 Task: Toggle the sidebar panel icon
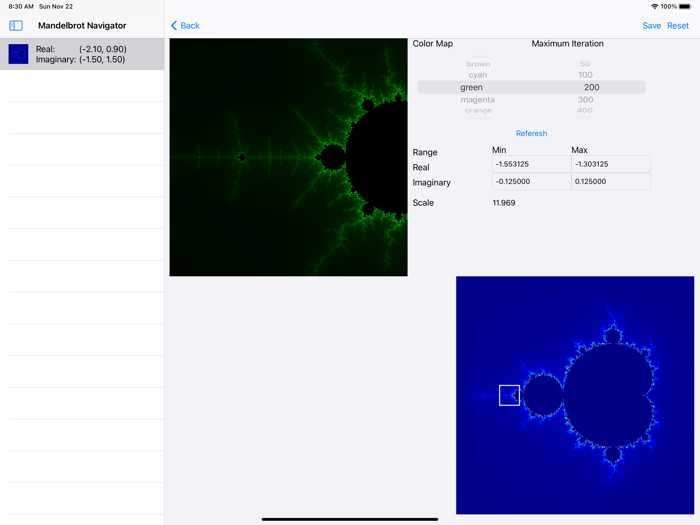(x=16, y=25)
